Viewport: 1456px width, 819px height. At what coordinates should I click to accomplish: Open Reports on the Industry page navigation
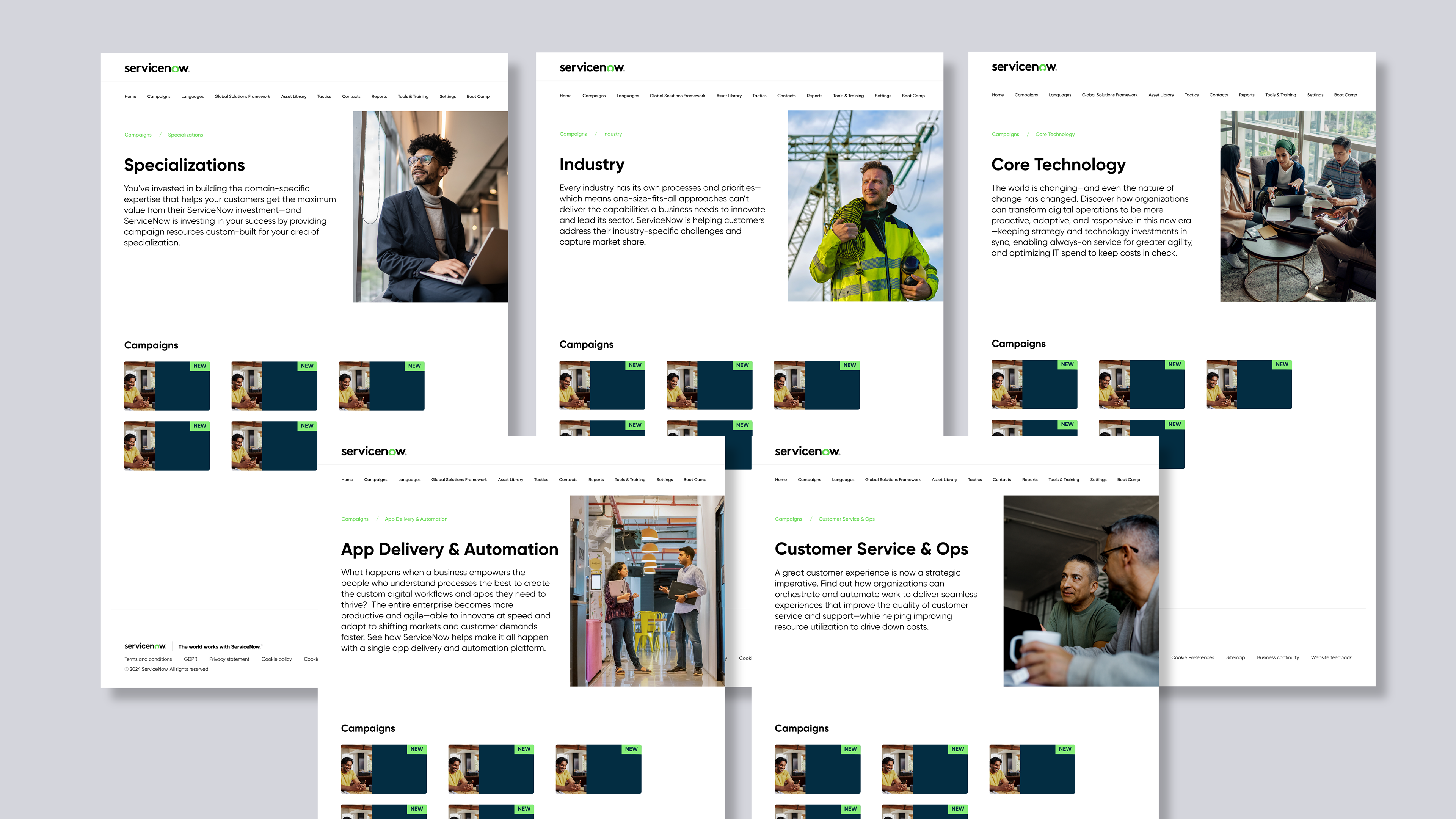(814, 96)
